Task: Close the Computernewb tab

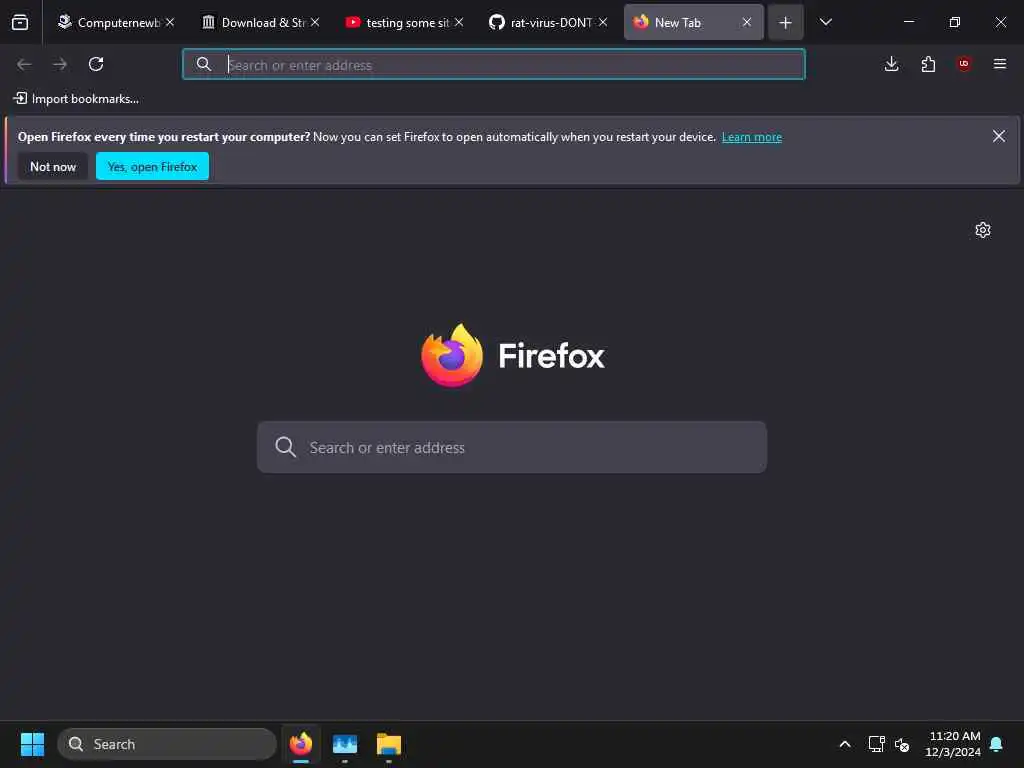Action: coord(170,22)
